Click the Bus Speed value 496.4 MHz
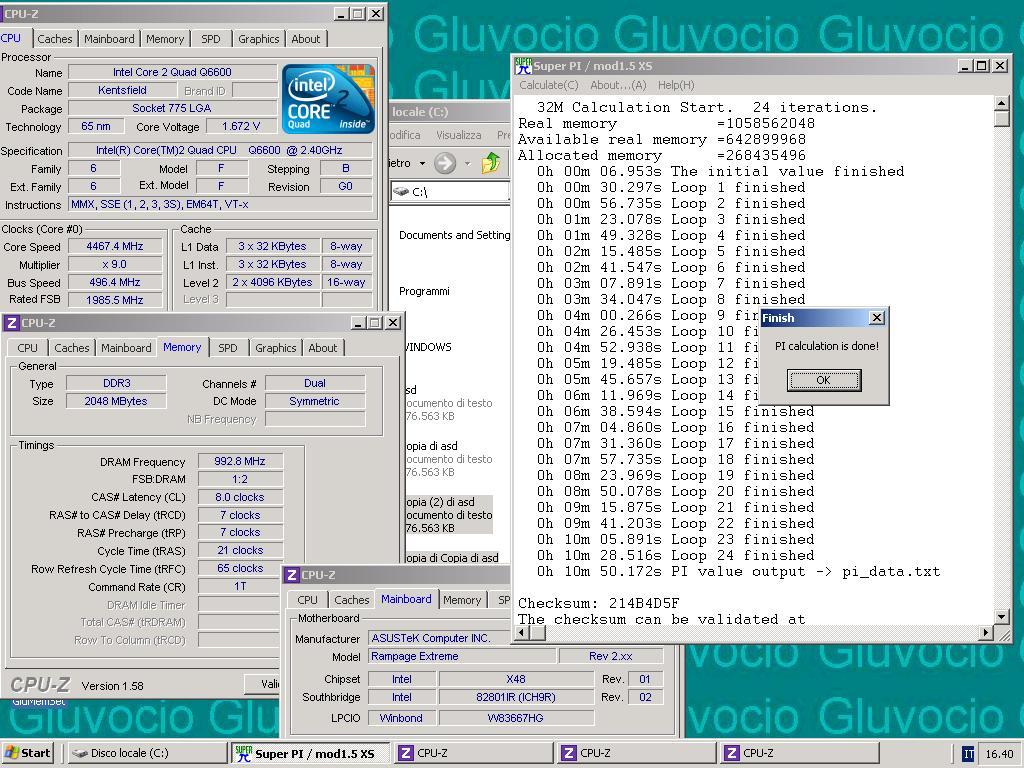Screen dimensions: 1024x768 coord(115,282)
